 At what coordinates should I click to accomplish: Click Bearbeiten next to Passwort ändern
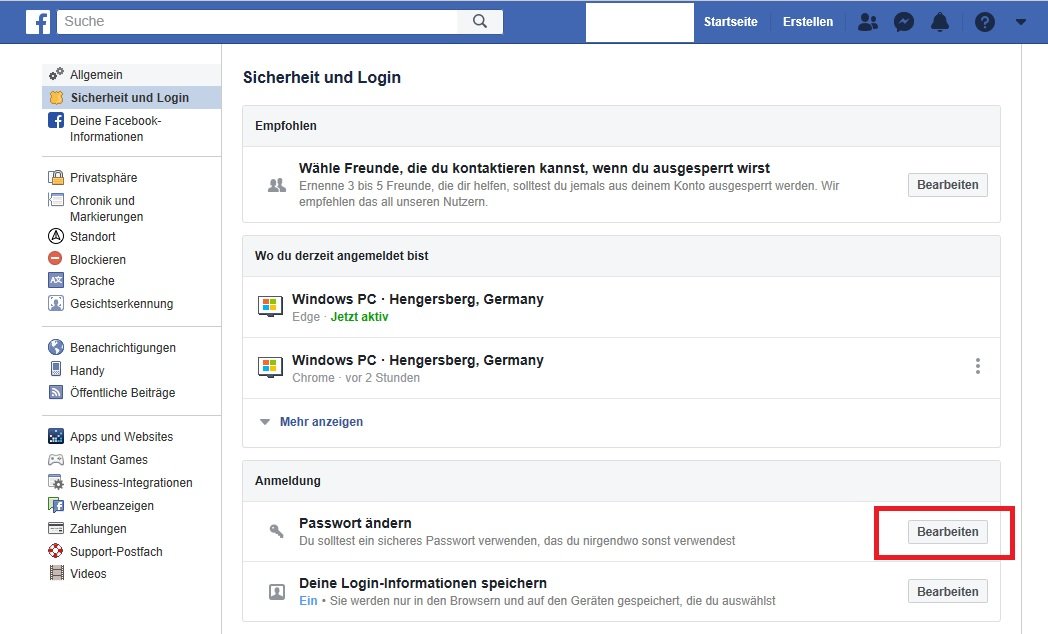click(x=947, y=532)
